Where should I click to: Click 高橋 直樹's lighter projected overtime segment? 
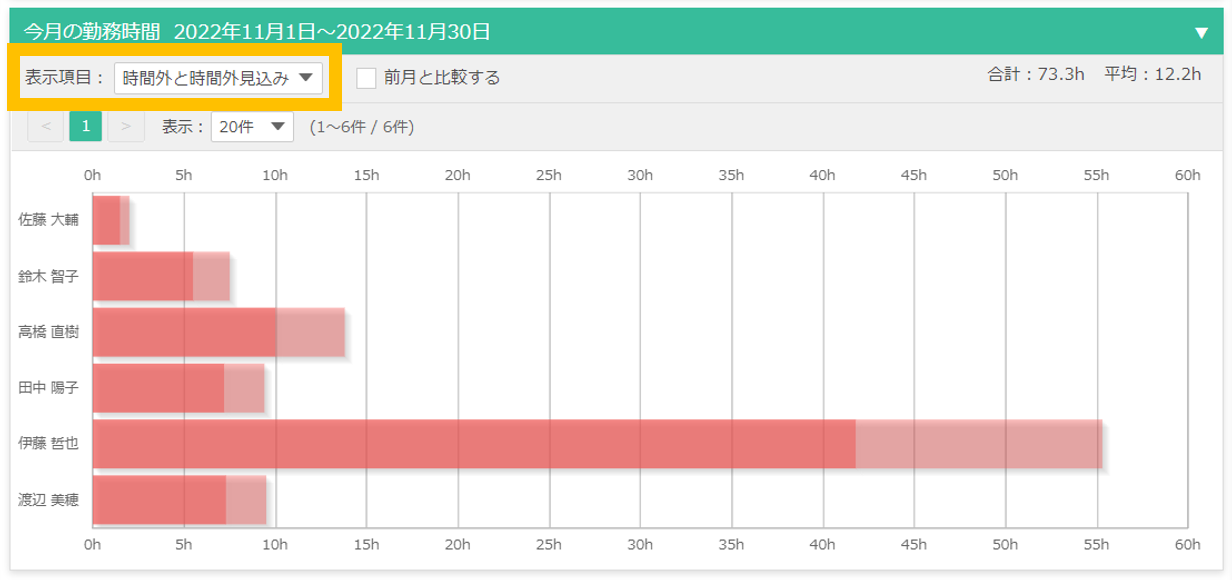tap(310, 332)
